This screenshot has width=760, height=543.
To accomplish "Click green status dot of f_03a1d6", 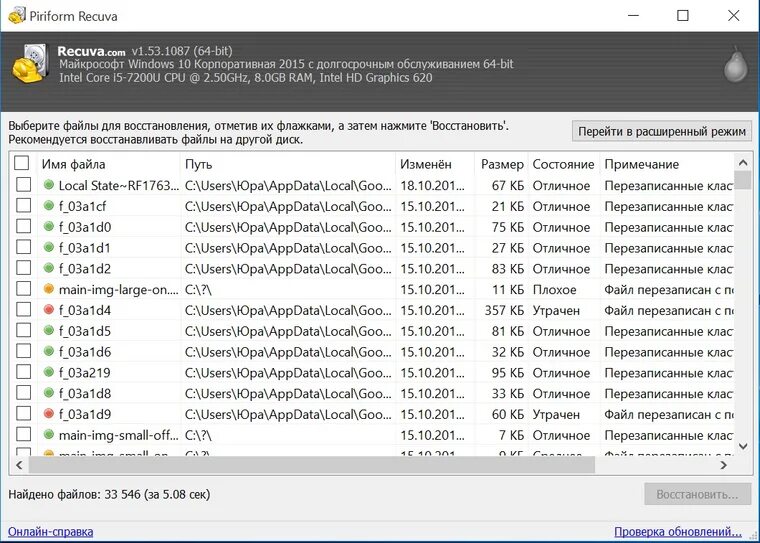I will 48,351.
